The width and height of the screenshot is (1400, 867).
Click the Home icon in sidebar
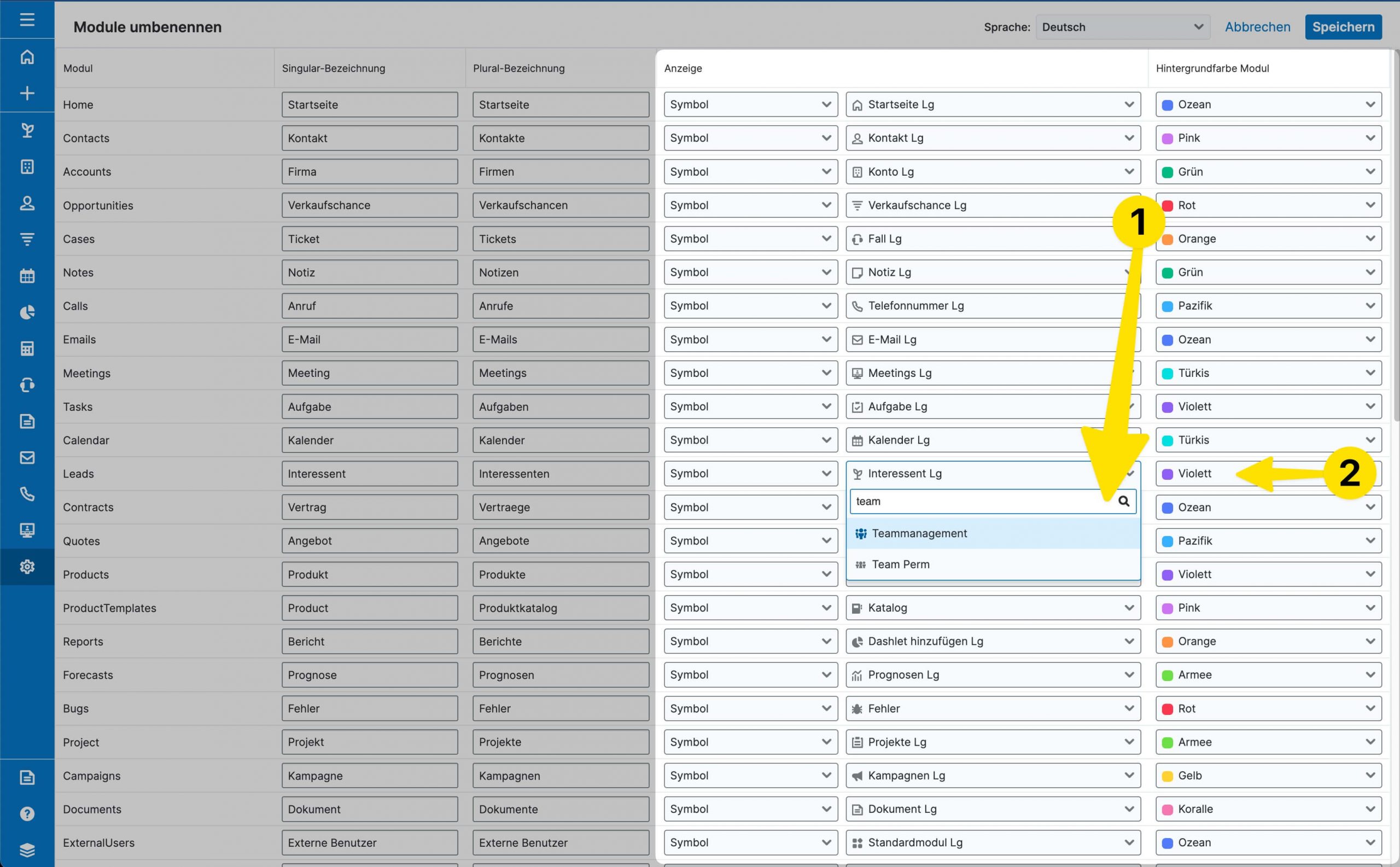point(27,57)
